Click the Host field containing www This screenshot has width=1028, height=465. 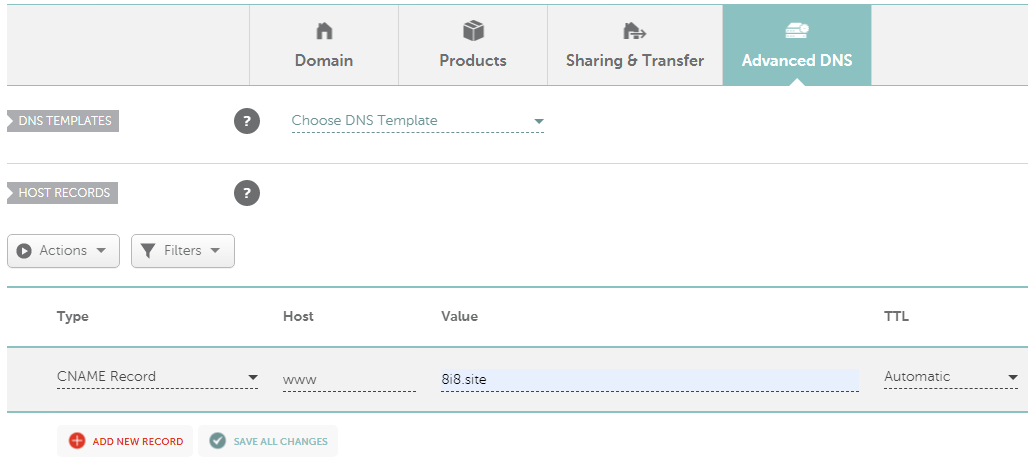click(349, 380)
